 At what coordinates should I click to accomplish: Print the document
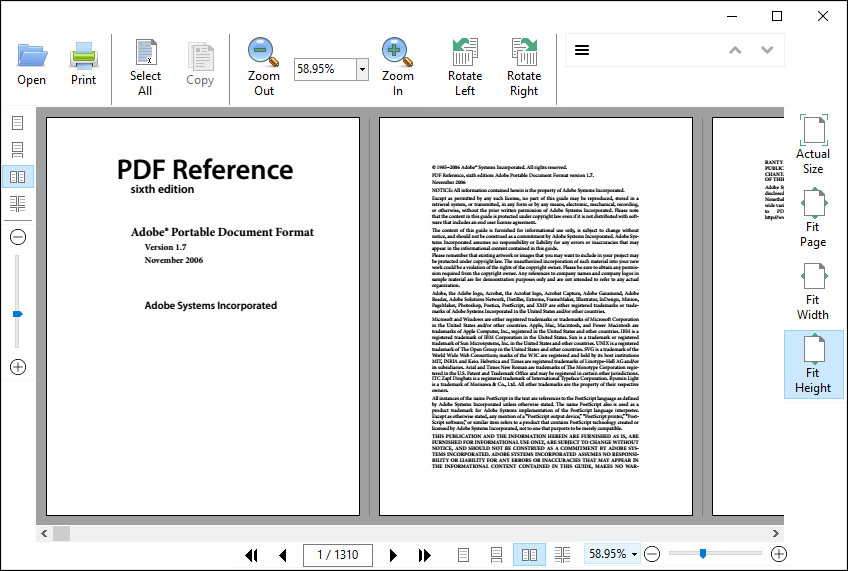click(83, 65)
